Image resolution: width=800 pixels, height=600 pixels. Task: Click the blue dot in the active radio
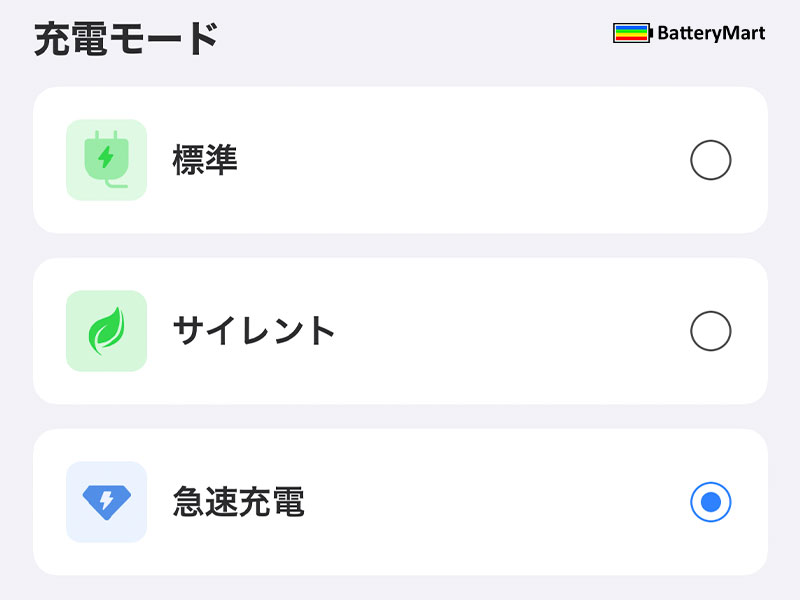pos(711,502)
